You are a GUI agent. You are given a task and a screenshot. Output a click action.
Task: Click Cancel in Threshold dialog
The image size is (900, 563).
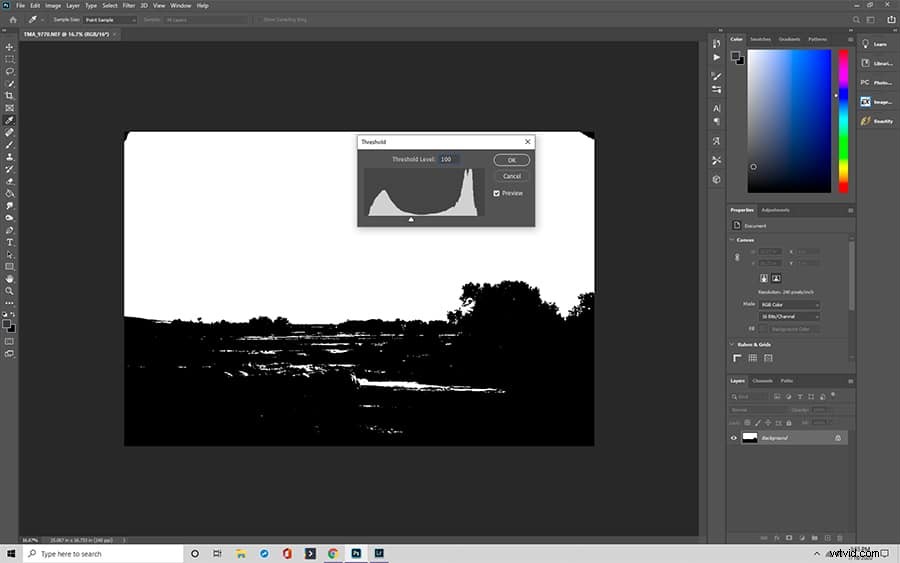tap(511, 176)
